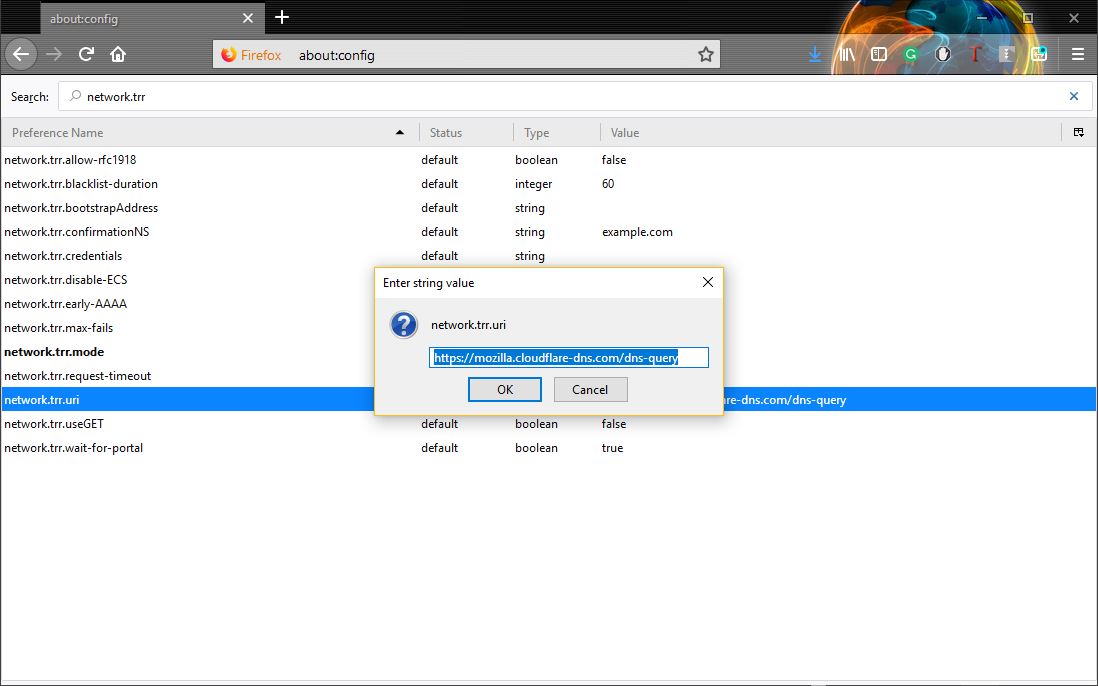The width and height of the screenshot is (1098, 686).
Task: Toggle the sidebar view icon
Action: pyautogui.click(x=879, y=55)
